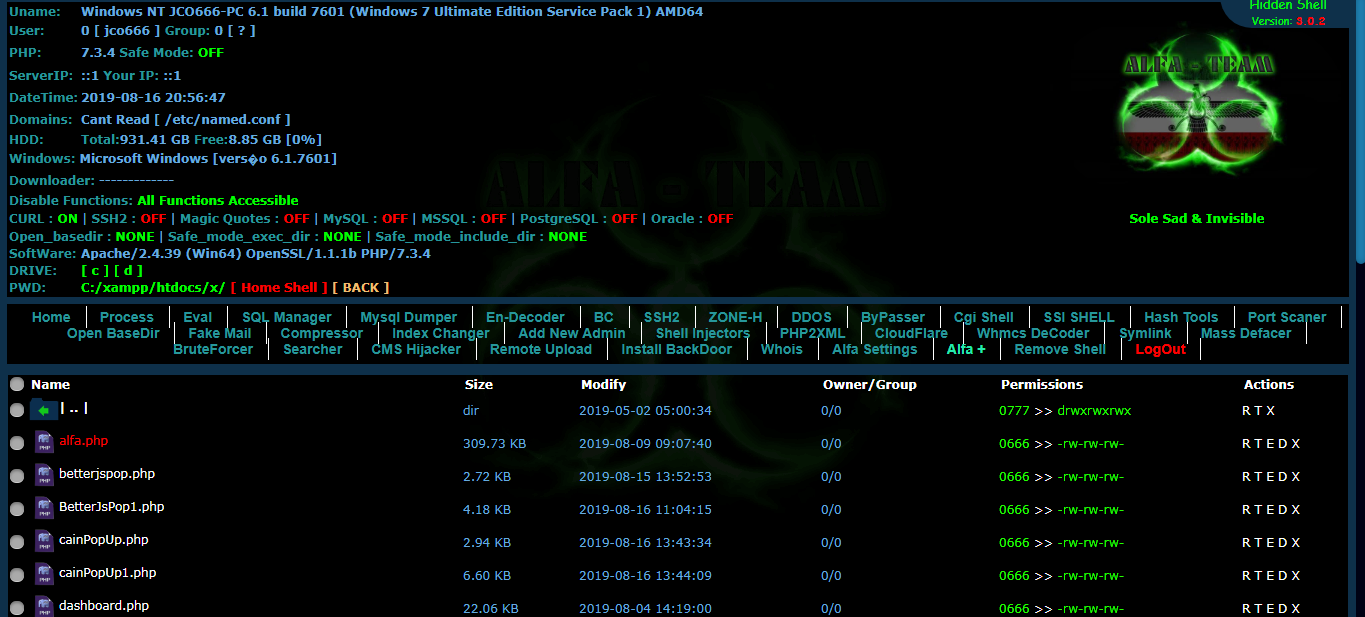The height and width of the screenshot is (617, 1365).
Task: Click the red LogOut menu item
Action: tap(1160, 349)
